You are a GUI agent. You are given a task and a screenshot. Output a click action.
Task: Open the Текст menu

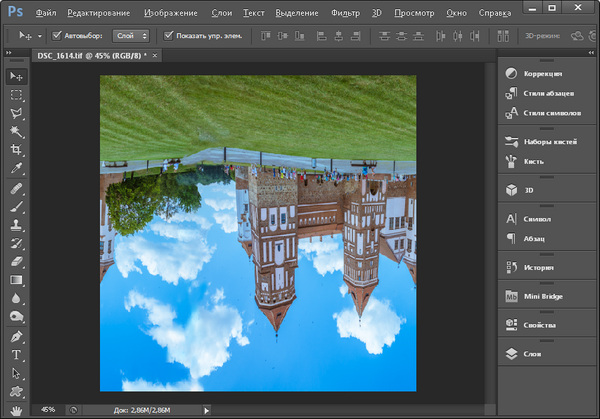(254, 13)
